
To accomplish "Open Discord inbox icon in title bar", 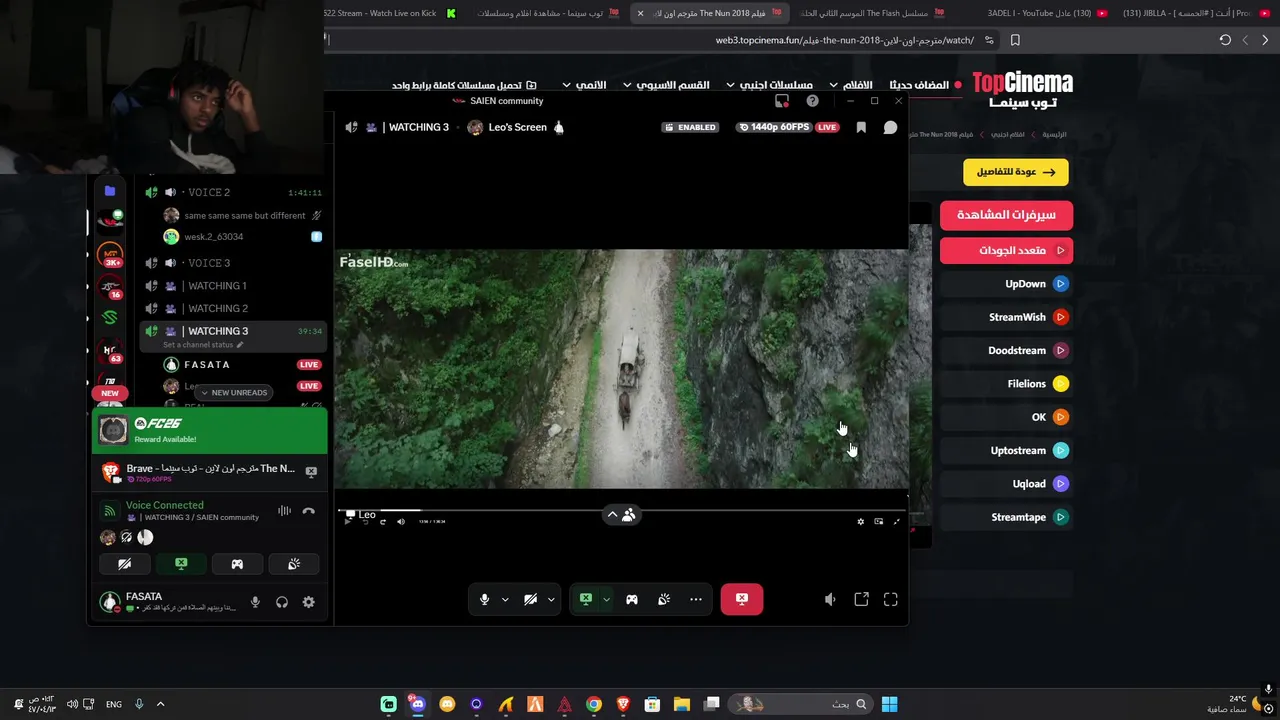I will [x=782, y=101].
